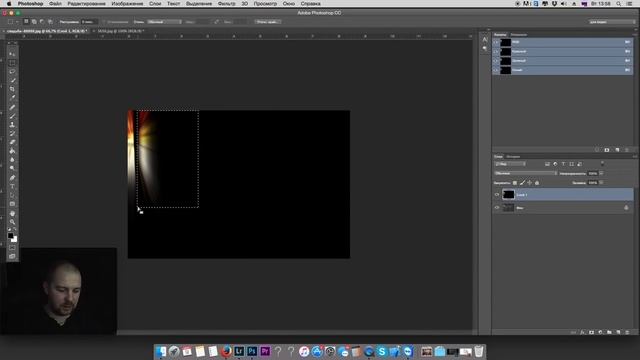Image resolution: width=640 pixels, height=360 pixels.
Task: Open the Layers panel flyout menu
Action: point(635,156)
